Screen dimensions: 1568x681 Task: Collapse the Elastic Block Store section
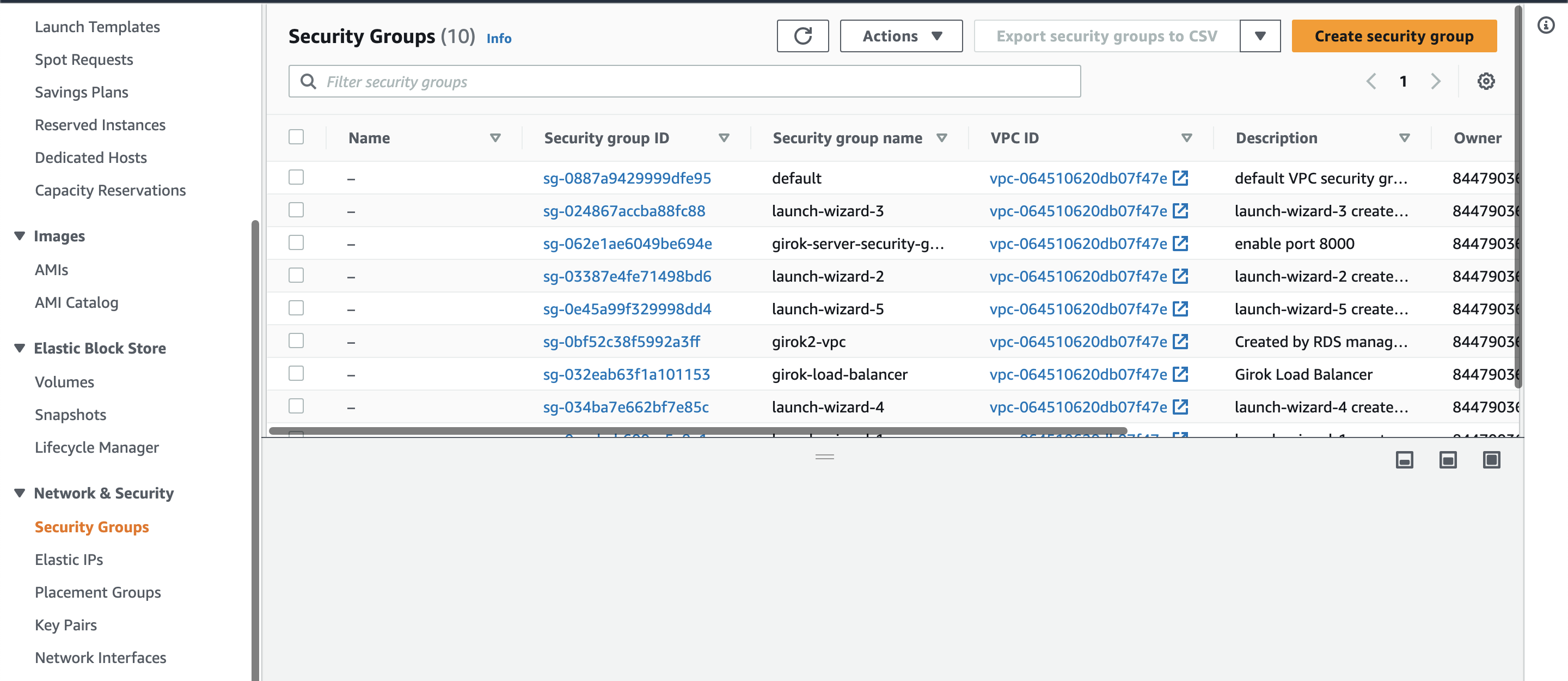tap(19, 347)
